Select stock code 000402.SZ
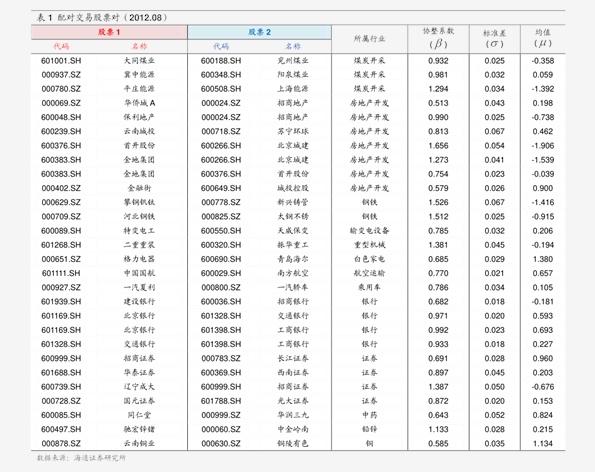Image resolution: width=595 pixels, height=472 pixels. point(61,188)
